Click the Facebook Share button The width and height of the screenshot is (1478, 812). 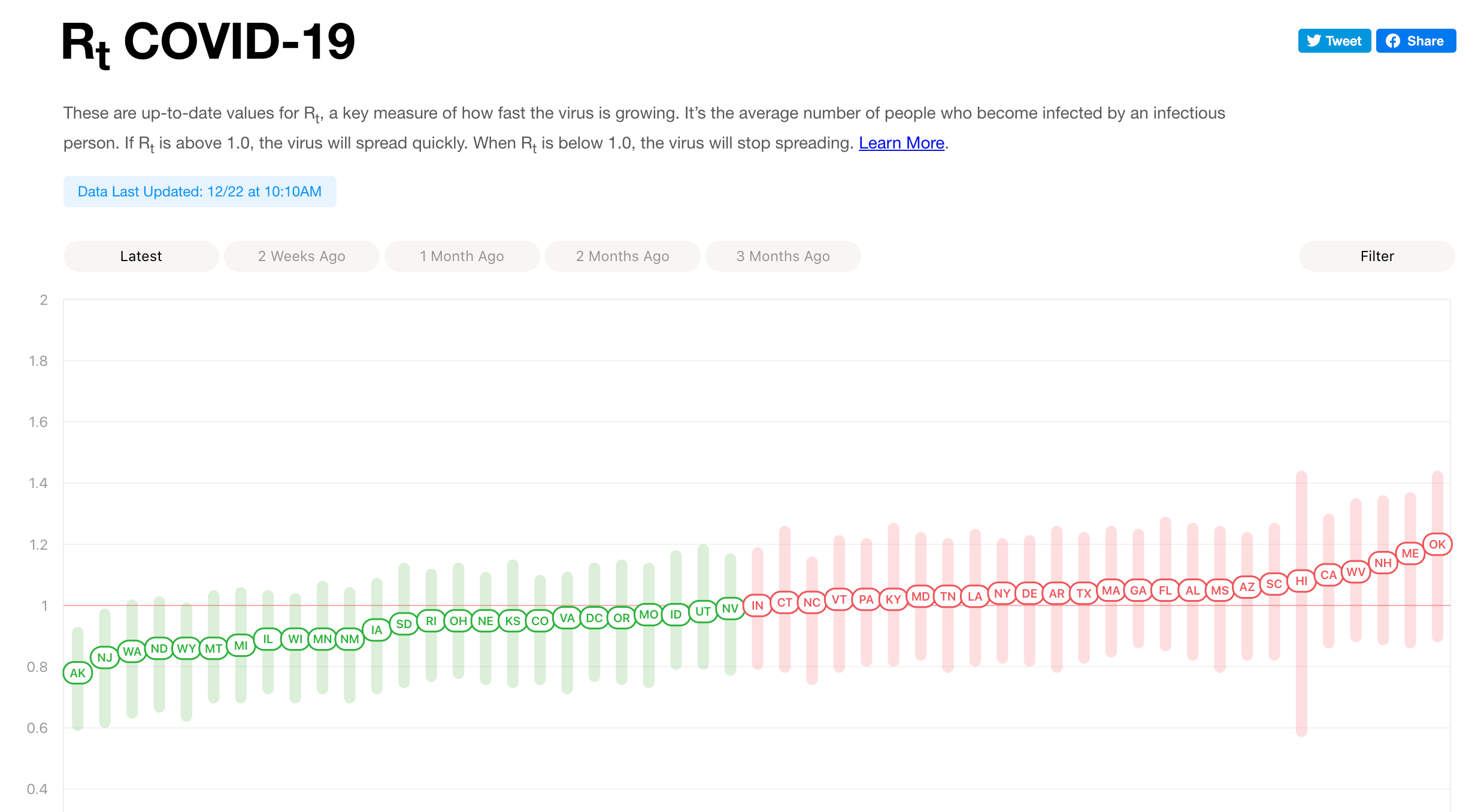tap(1415, 41)
